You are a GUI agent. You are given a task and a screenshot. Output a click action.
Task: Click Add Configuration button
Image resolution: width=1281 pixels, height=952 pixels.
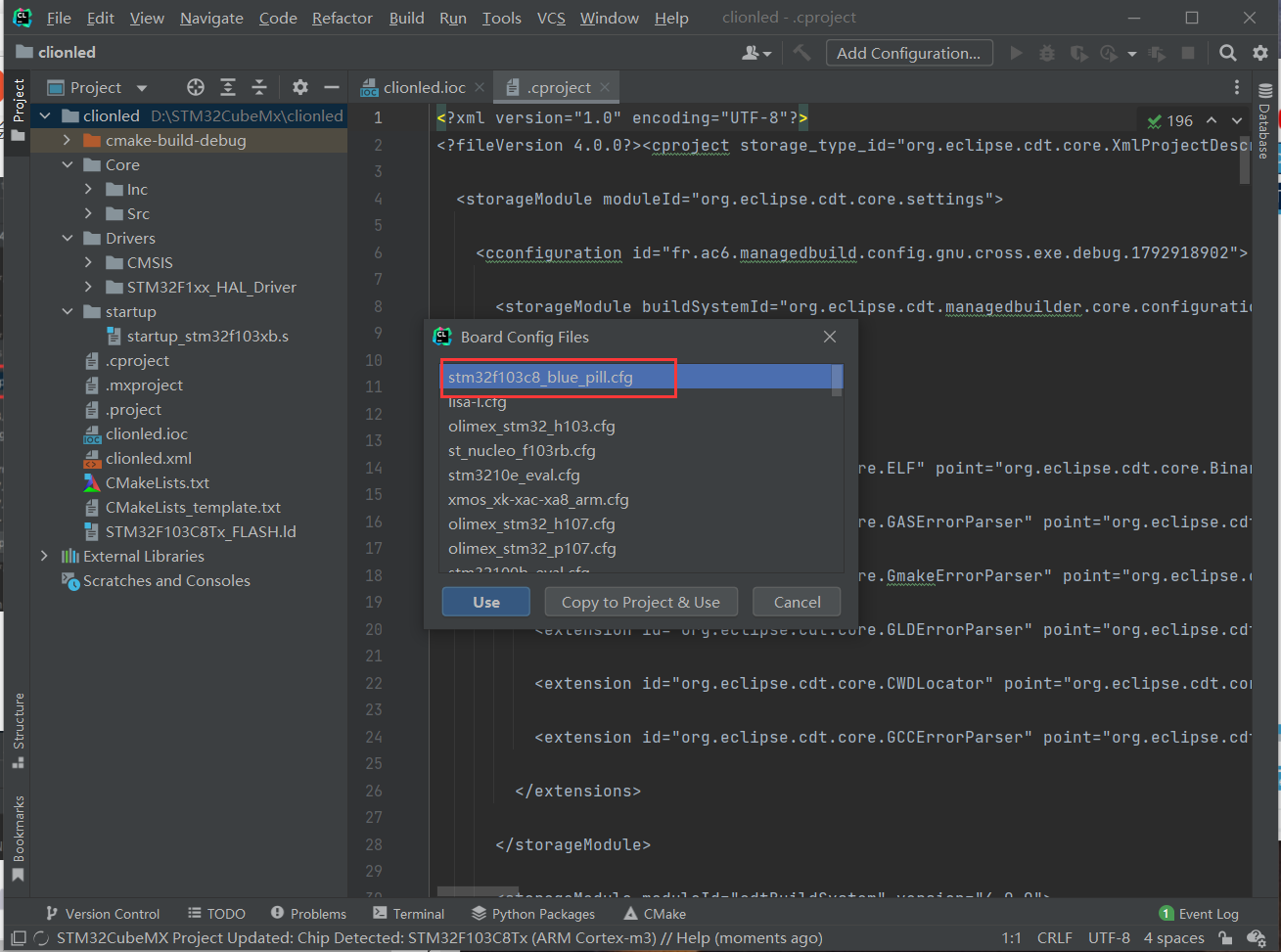point(909,53)
